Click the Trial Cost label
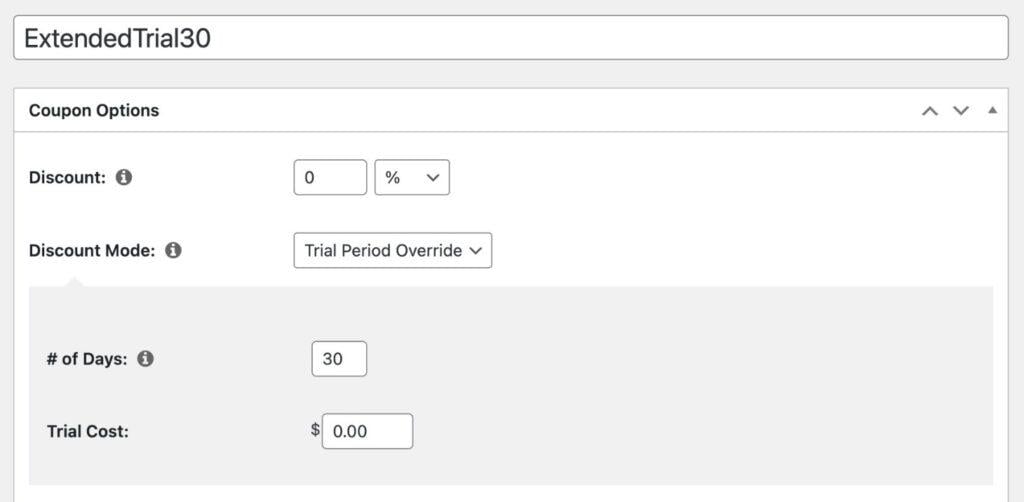1024x502 pixels. tap(88, 431)
